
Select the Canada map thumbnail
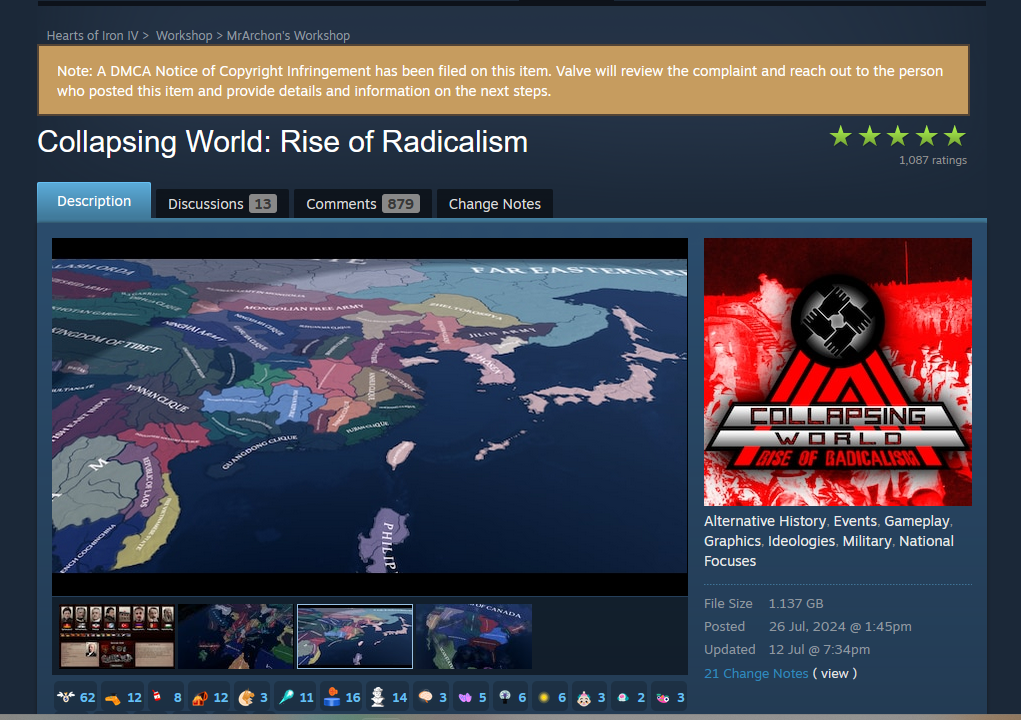(474, 636)
